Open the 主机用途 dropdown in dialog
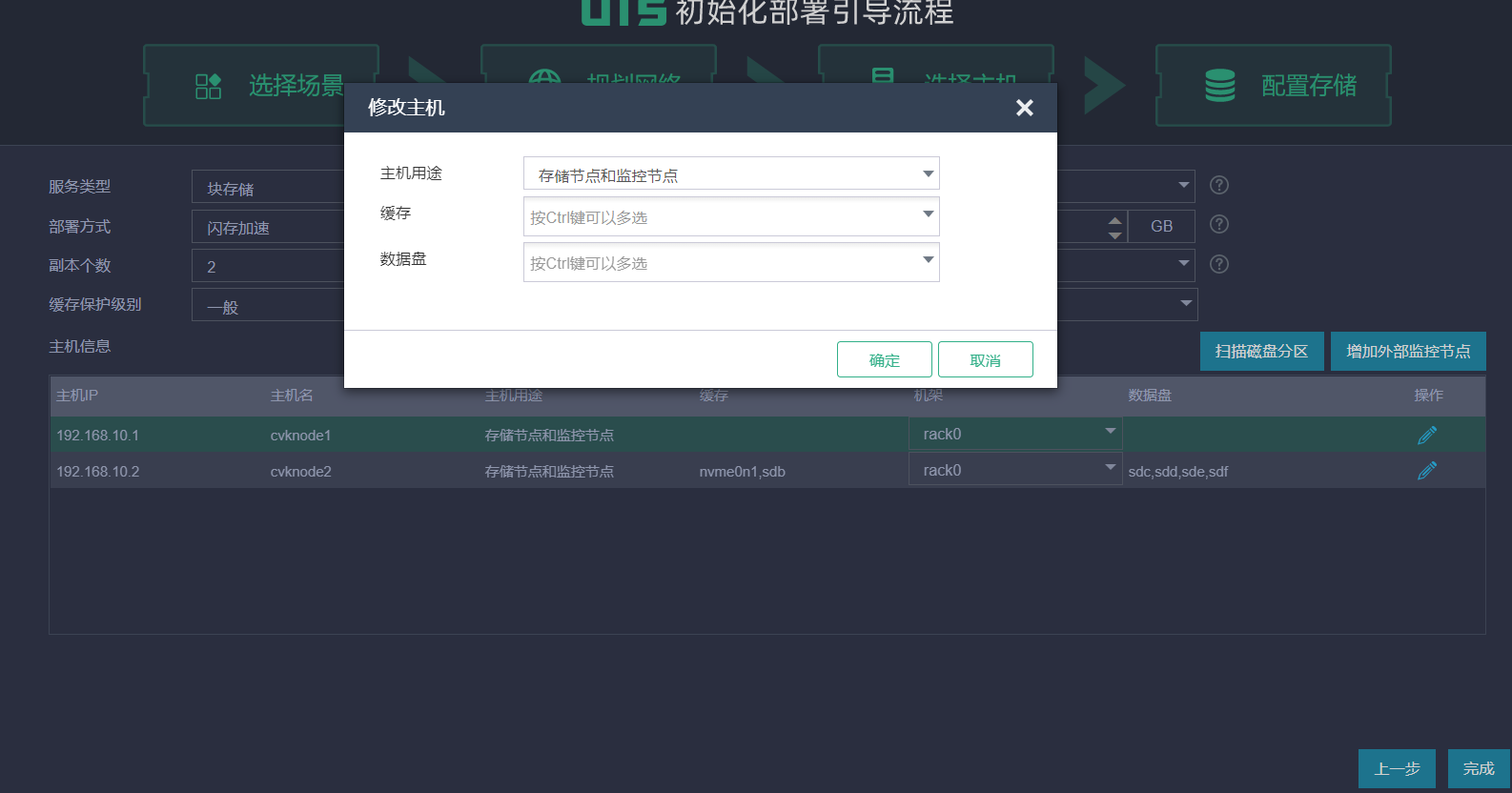 731,173
